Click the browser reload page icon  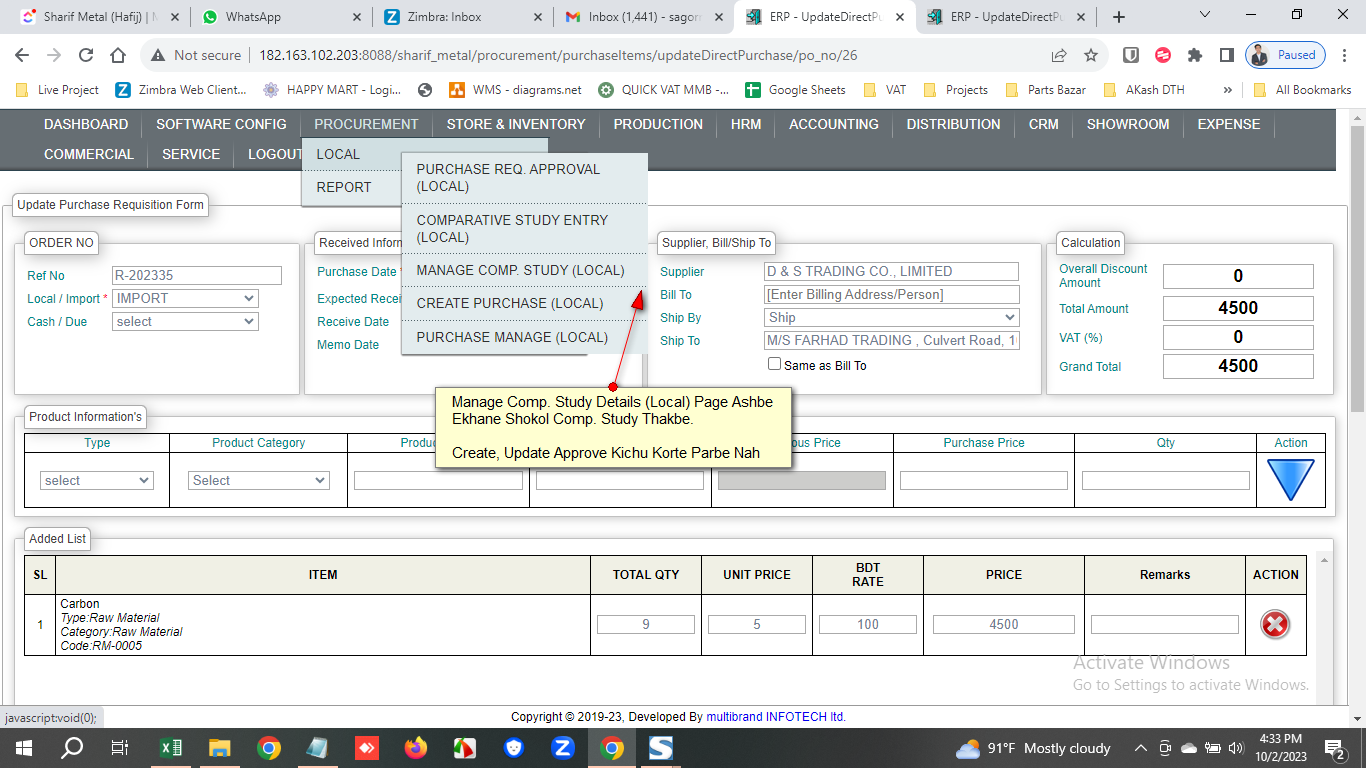tap(86, 56)
